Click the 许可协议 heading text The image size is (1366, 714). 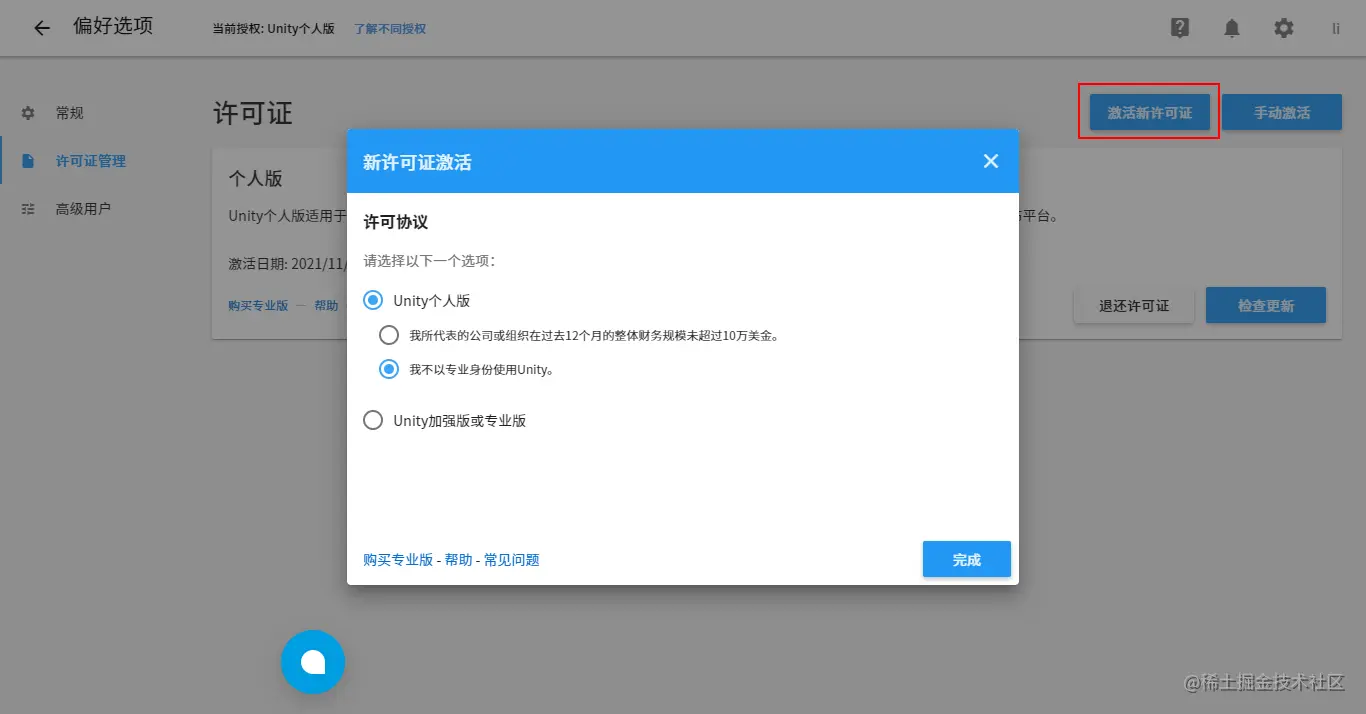coord(396,222)
